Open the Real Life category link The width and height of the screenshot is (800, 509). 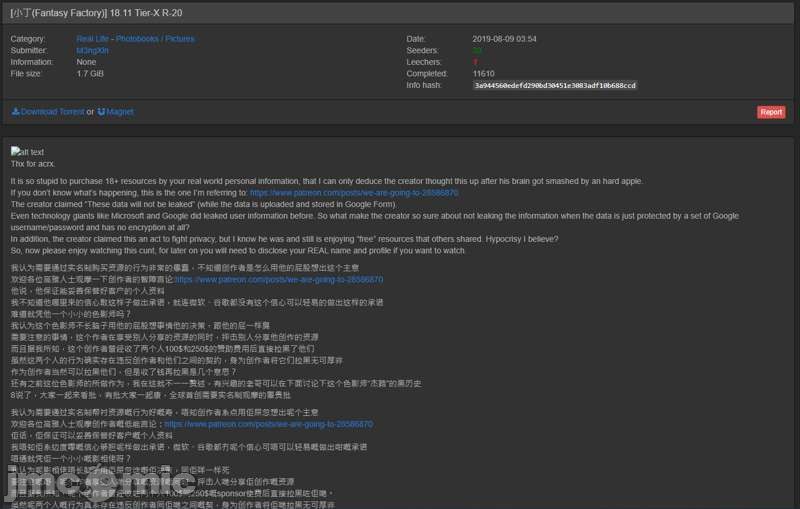tap(93, 39)
